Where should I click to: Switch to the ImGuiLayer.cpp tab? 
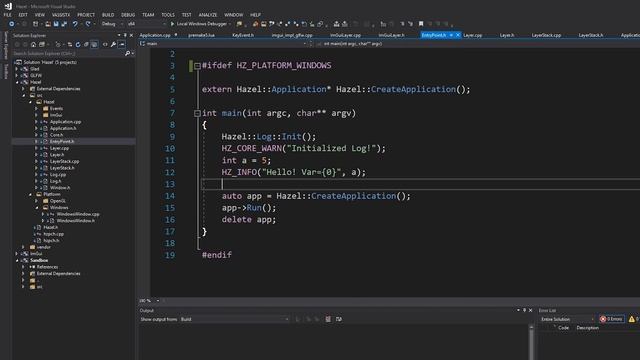[345, 35]
